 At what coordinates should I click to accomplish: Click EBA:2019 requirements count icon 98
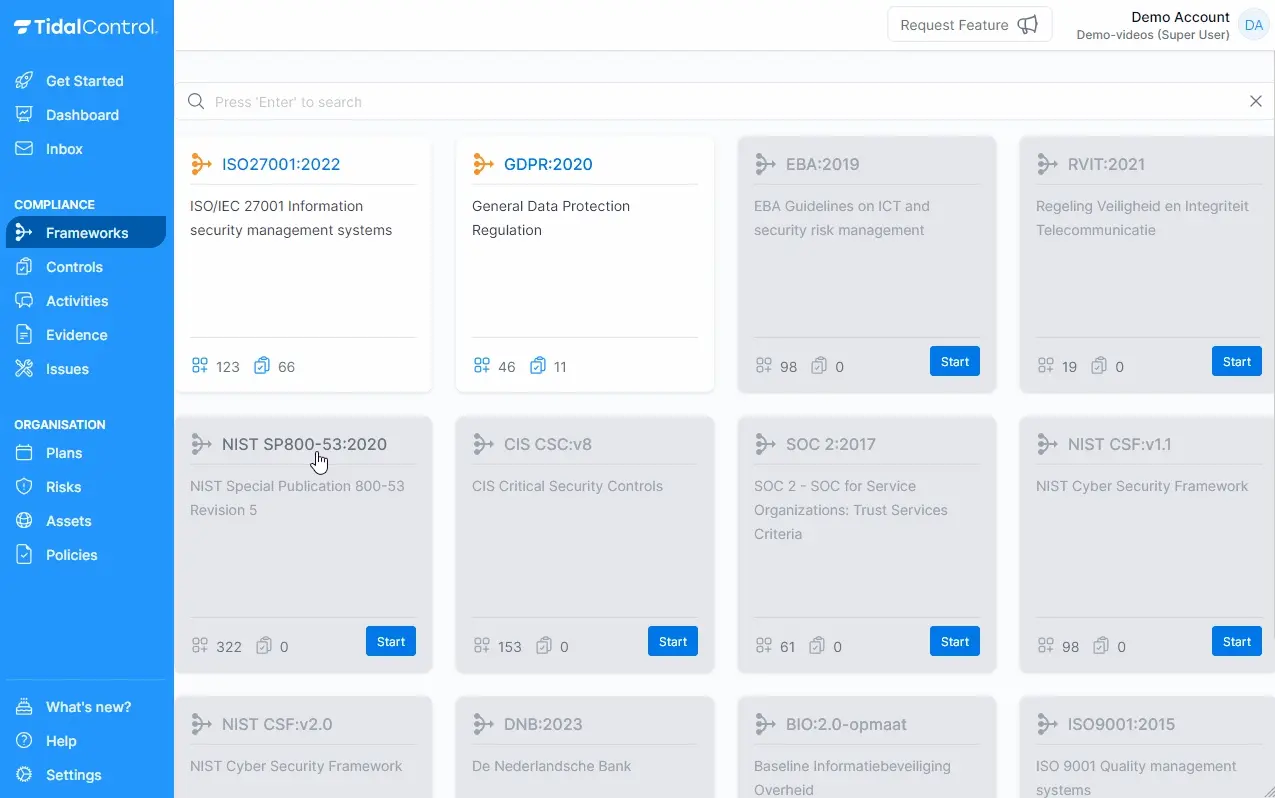tap(763, 366)
